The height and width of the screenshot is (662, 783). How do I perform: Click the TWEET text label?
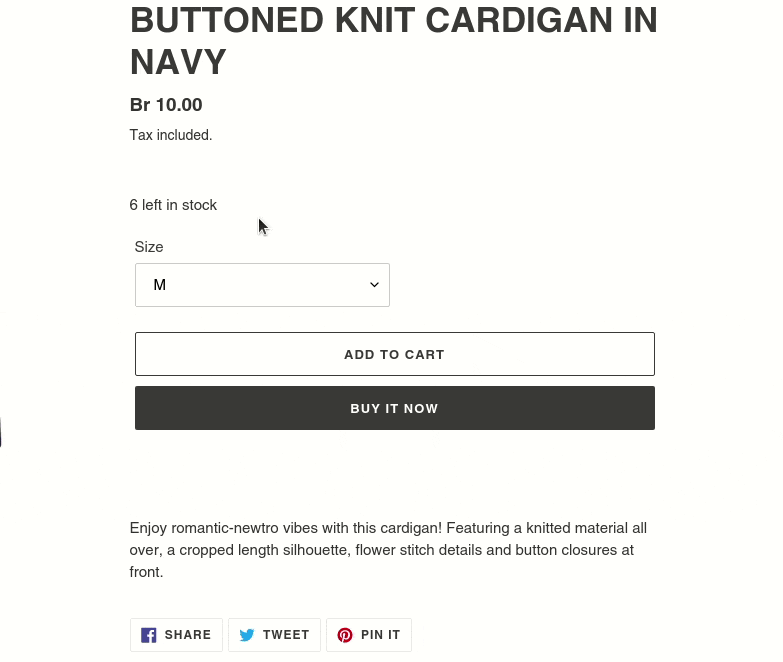tap(286, 635)
